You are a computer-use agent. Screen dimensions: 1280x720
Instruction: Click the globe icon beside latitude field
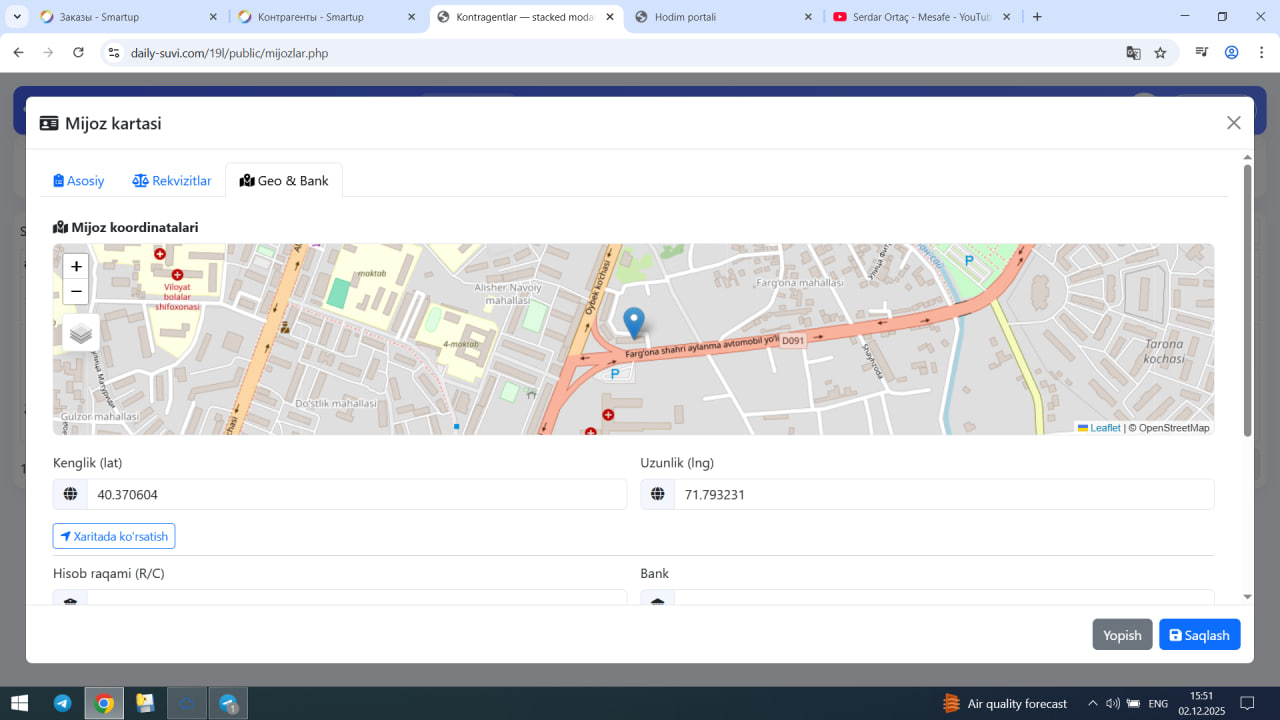70,494
